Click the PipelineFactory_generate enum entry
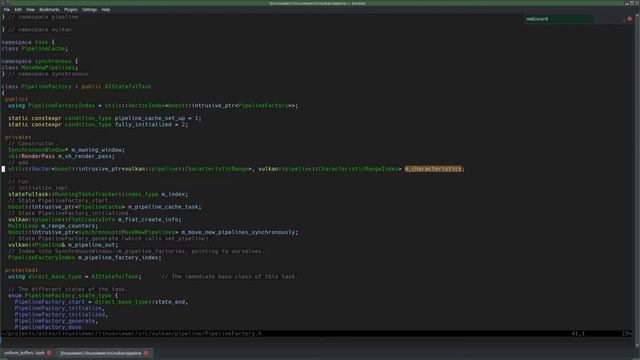Image resolution: width=640 pixels, height=360 pixels. coord(56,321)
